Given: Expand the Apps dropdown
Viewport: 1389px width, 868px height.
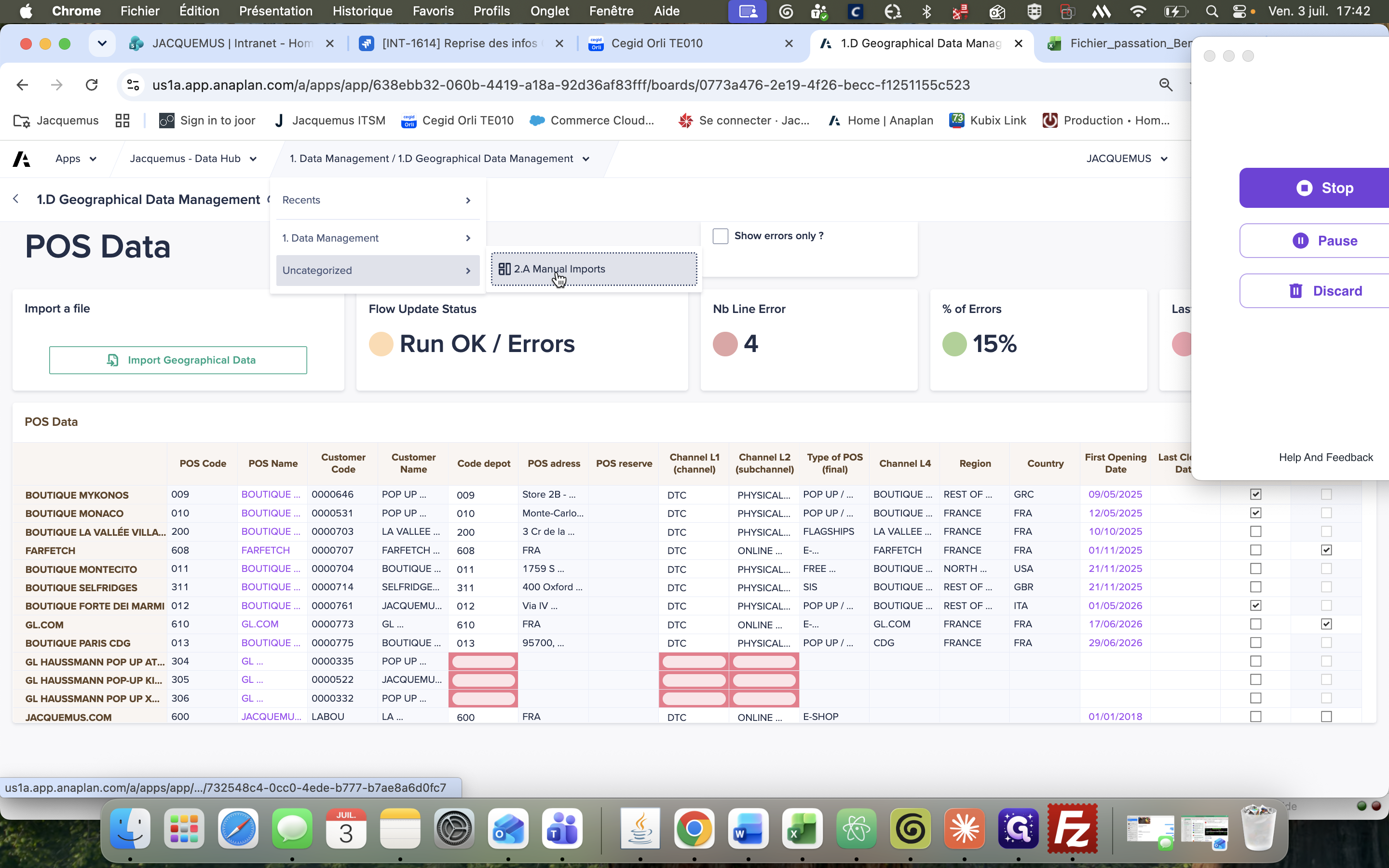Looking at the screenshot, I should point(76,159).
